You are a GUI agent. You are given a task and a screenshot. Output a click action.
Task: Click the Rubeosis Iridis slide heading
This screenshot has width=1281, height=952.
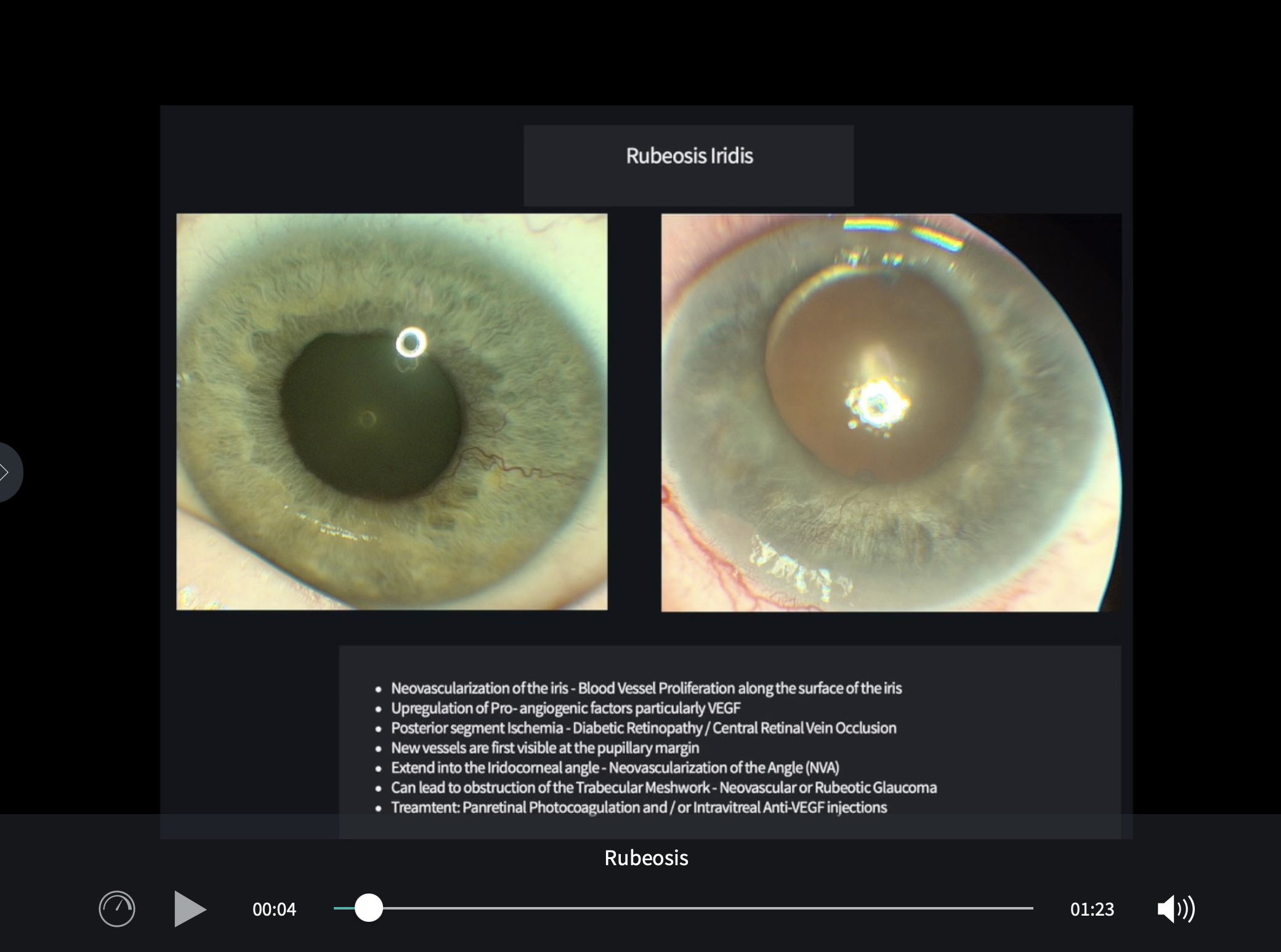tap(689, 156)
